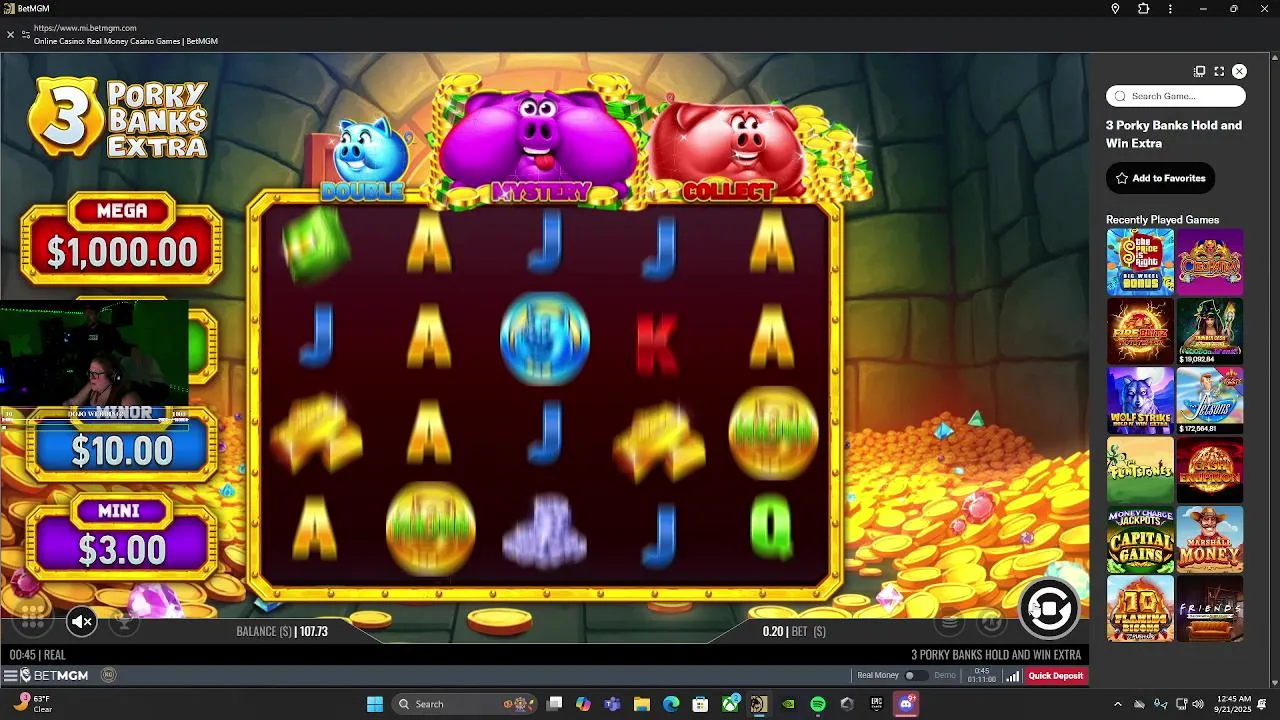The image size is (1280, 720).
Task: Open the game menu grid icon
Action: (x=33, y=618)
